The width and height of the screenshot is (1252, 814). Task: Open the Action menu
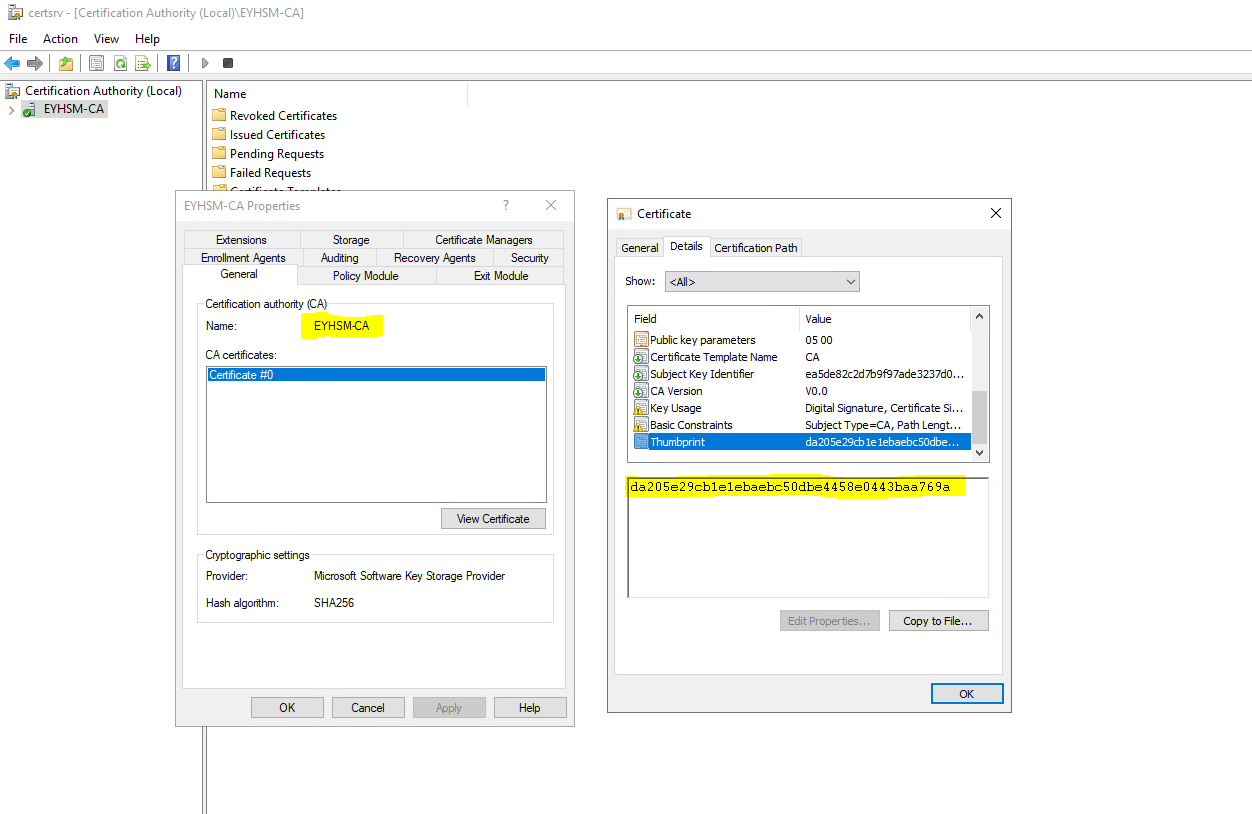point(60,39)
